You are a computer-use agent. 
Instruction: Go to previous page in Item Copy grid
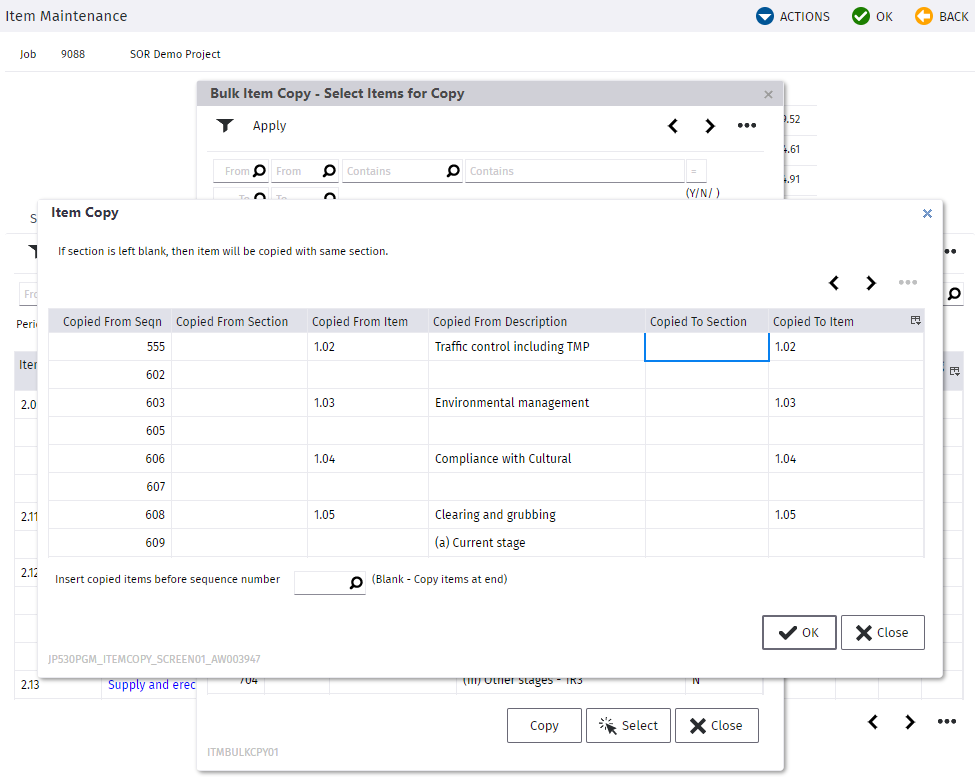point(834,283)
